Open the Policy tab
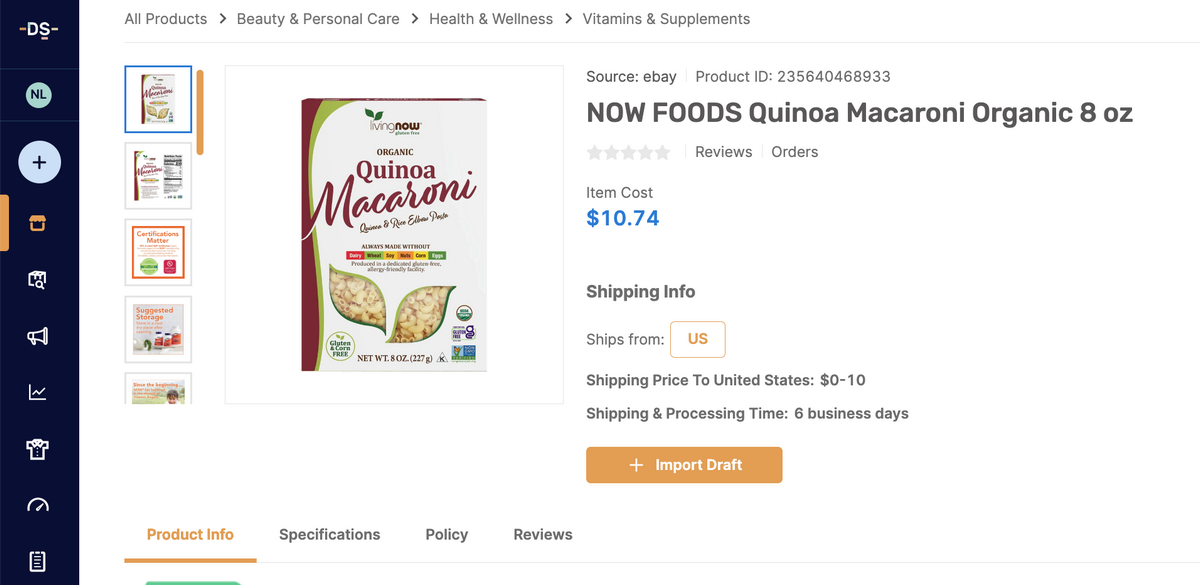 (x=446, y=535)
